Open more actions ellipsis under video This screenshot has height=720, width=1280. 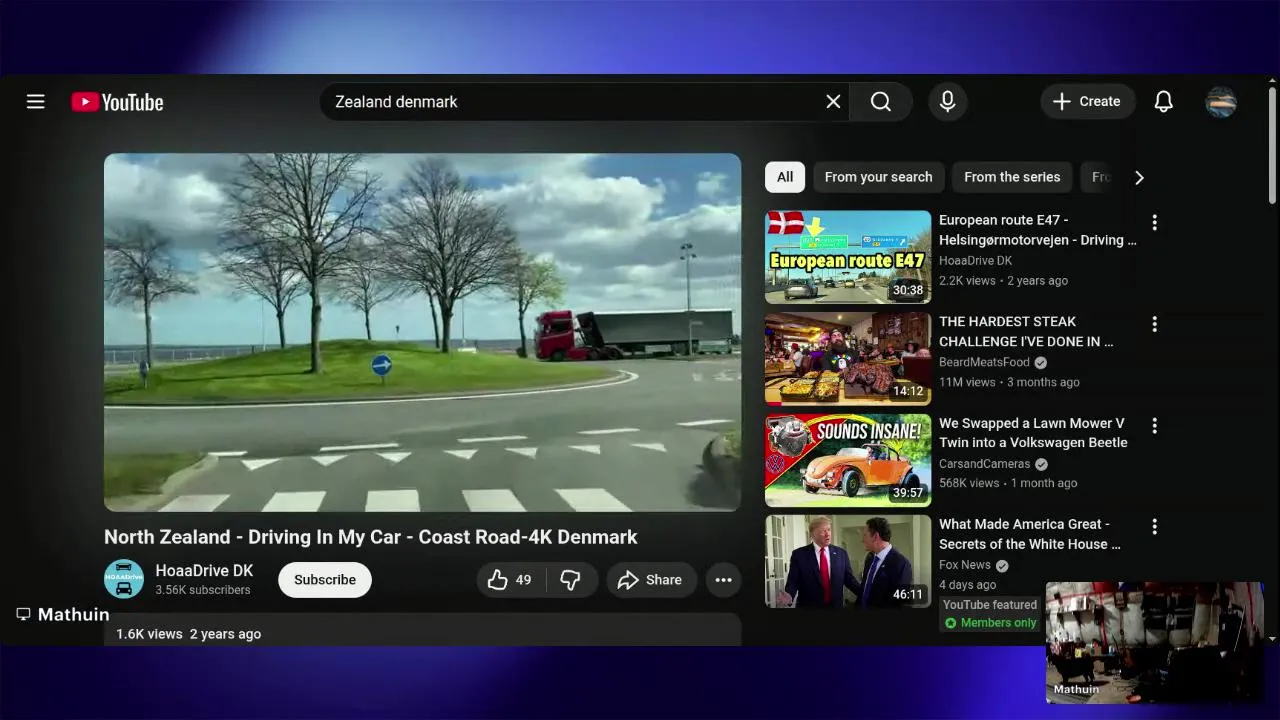[723, 580]
